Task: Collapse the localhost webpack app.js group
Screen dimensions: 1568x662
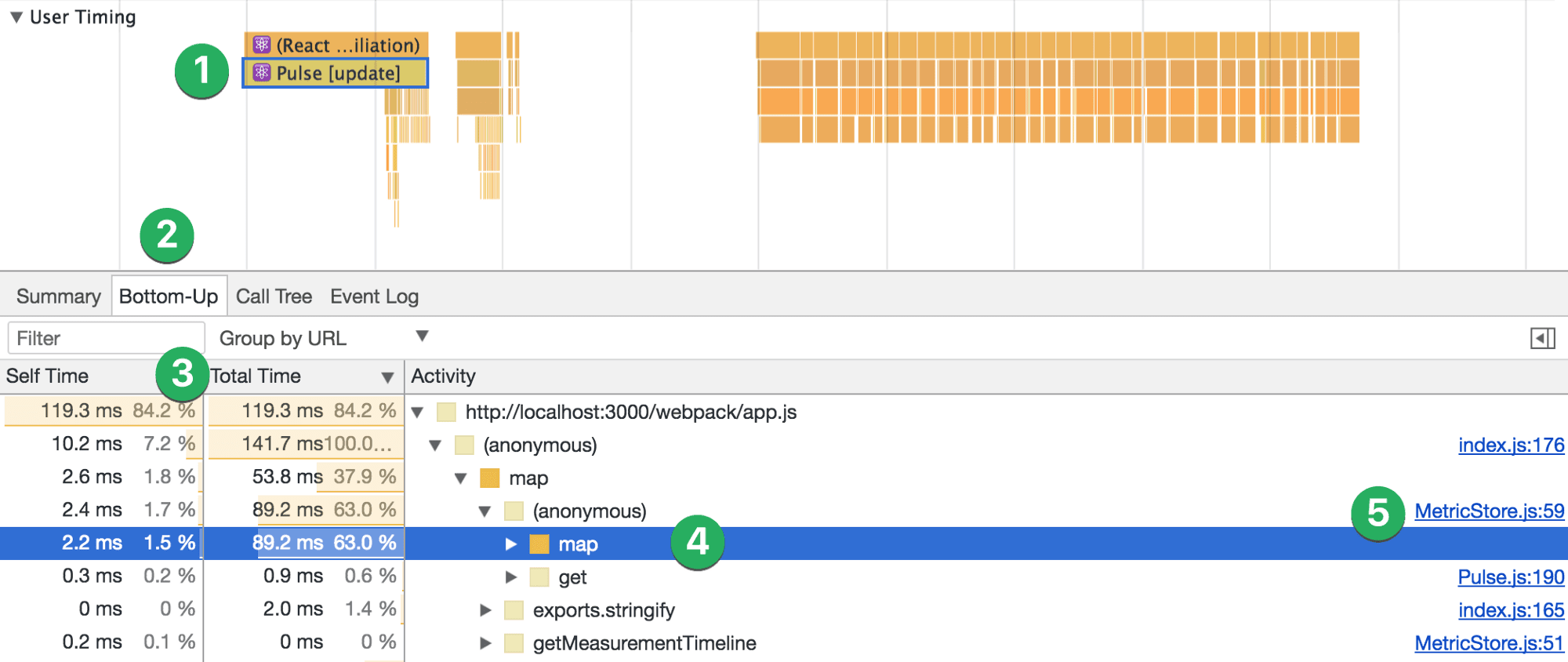Action: 418,413
